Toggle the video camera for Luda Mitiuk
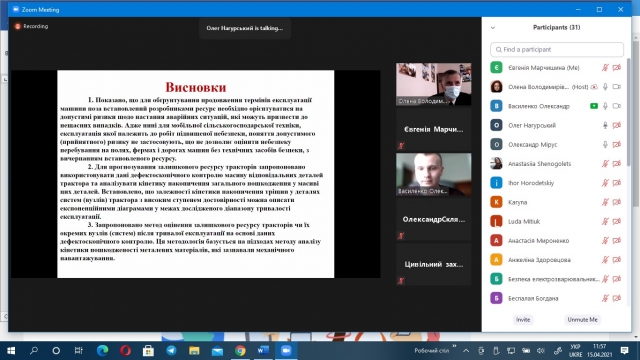 (617, 221)
